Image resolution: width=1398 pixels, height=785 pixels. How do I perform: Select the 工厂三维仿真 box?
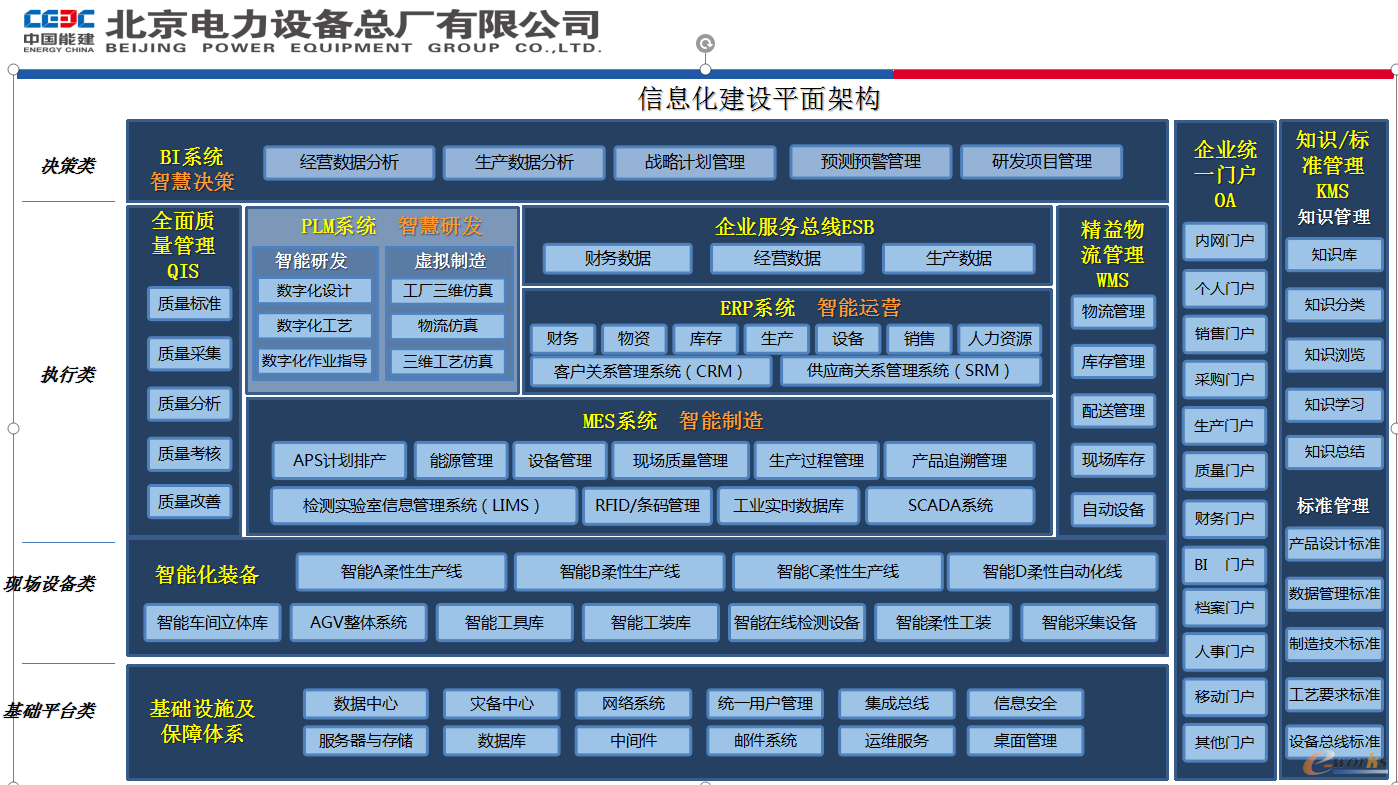point(448,291)
